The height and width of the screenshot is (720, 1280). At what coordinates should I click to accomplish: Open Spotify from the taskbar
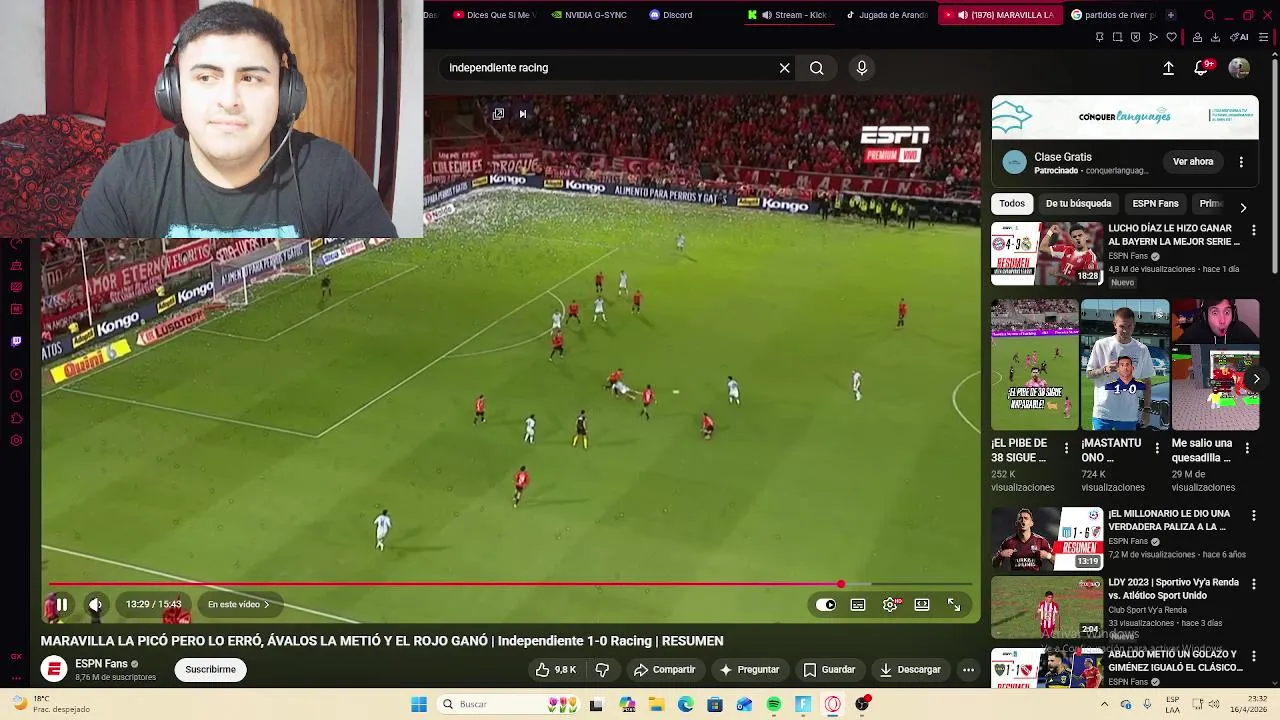click(774, 705)
